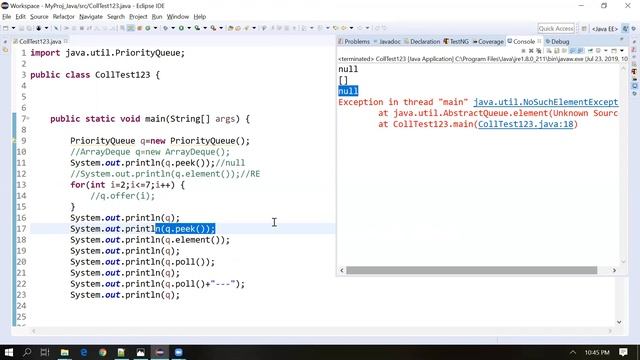Toggle Show Console When Standard Error Changes
This screenshot has height=360, width=640.
pyautogui.click(x=580, y=51)
